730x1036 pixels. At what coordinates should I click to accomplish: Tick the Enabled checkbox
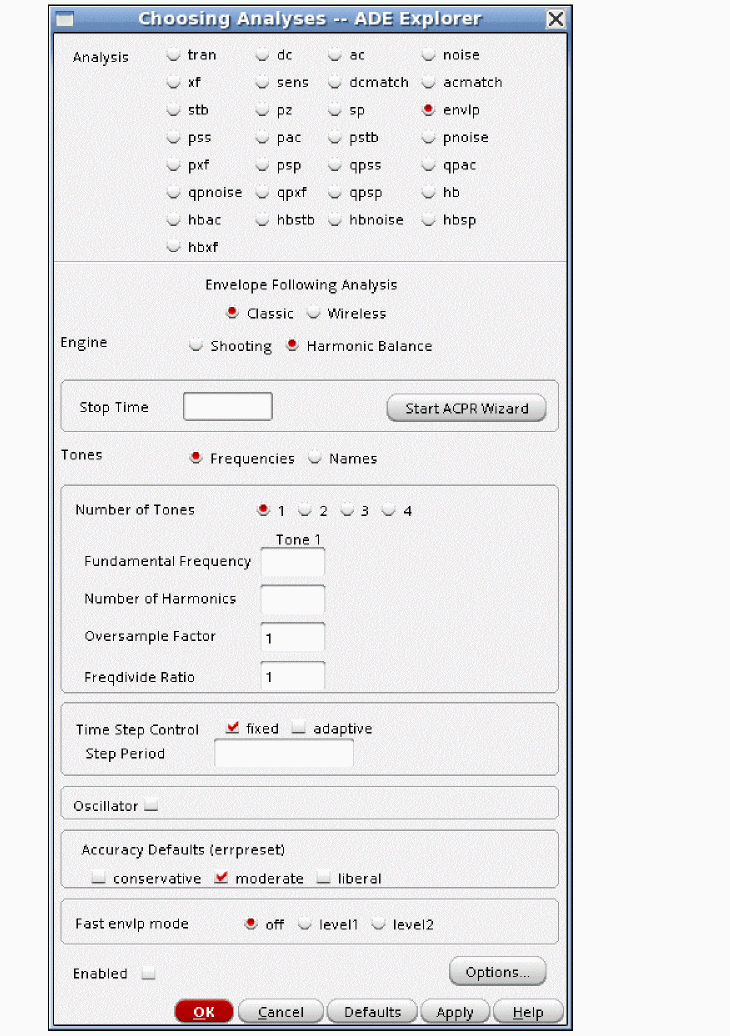tap(148, 973)
